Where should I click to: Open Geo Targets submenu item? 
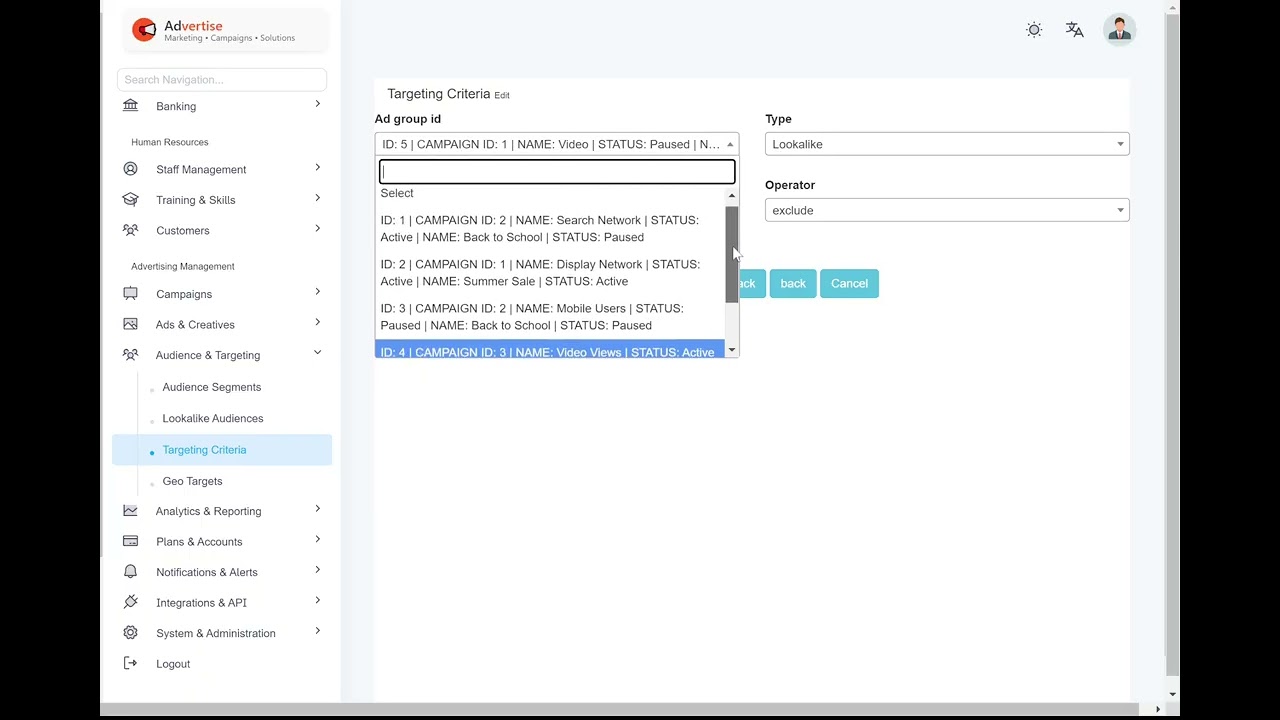(193, 481)
